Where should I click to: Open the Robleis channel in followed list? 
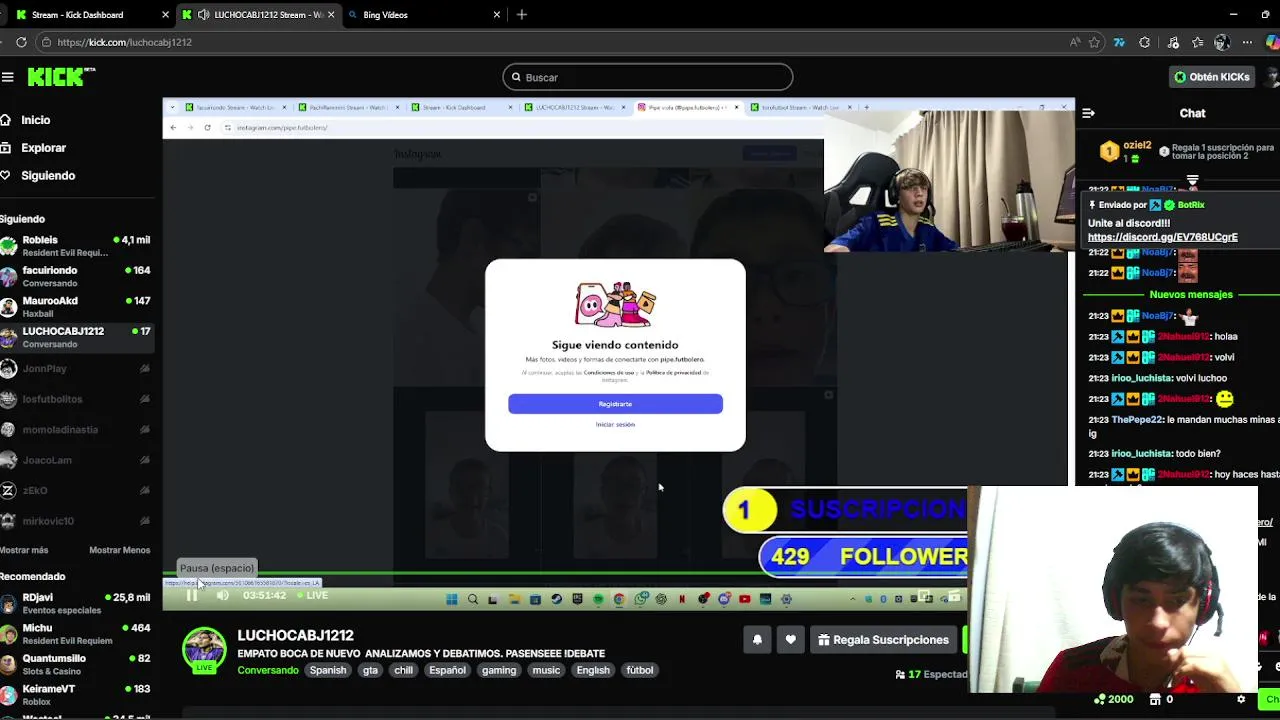pos(77,246)
